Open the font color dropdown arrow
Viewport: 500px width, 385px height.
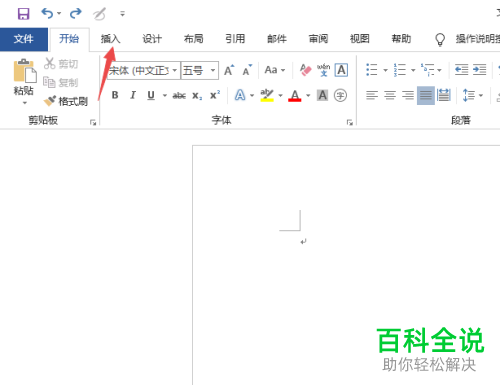pos(308,96)
